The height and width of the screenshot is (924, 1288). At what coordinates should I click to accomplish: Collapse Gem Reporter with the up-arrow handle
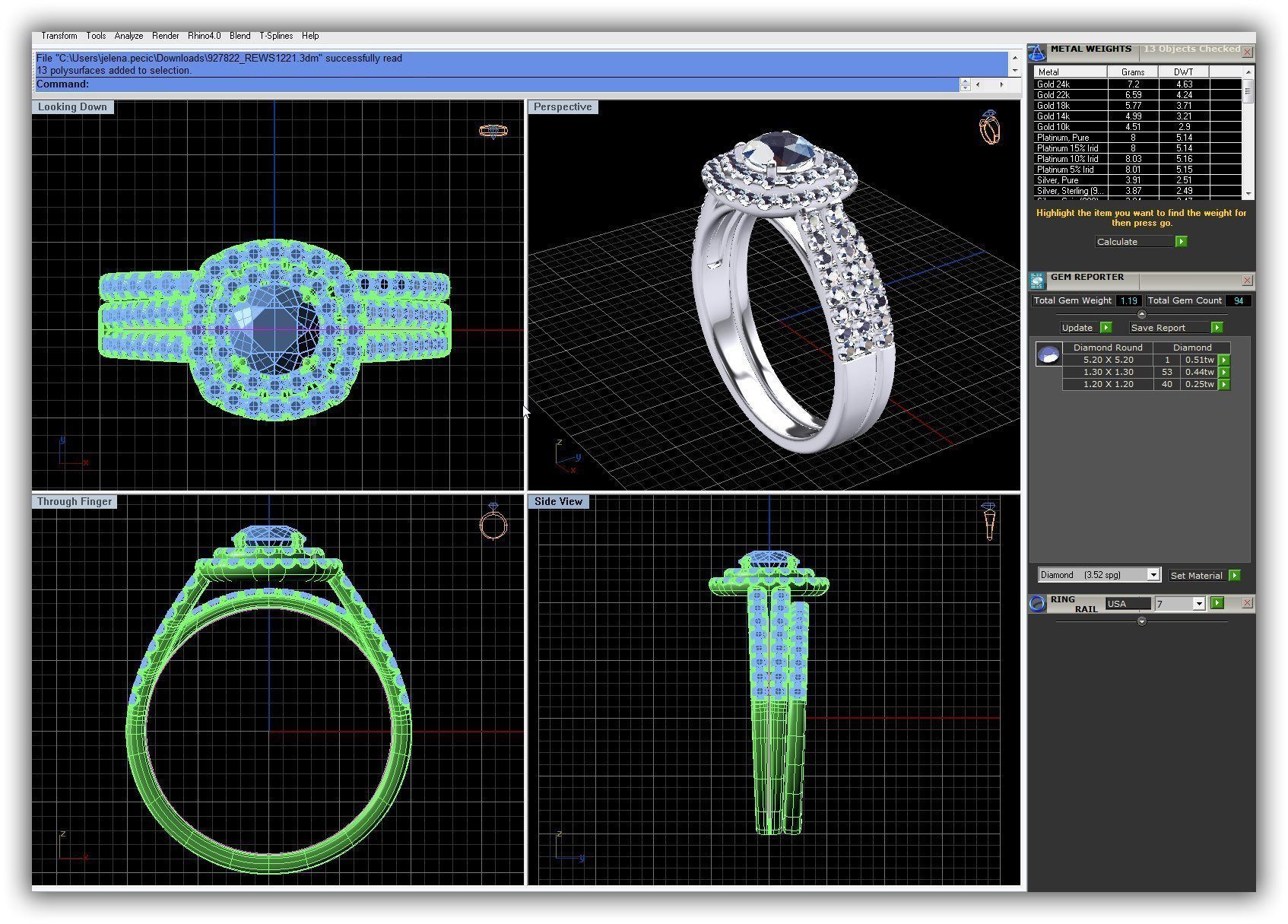pyautogui.click(x=1140, y=314)
